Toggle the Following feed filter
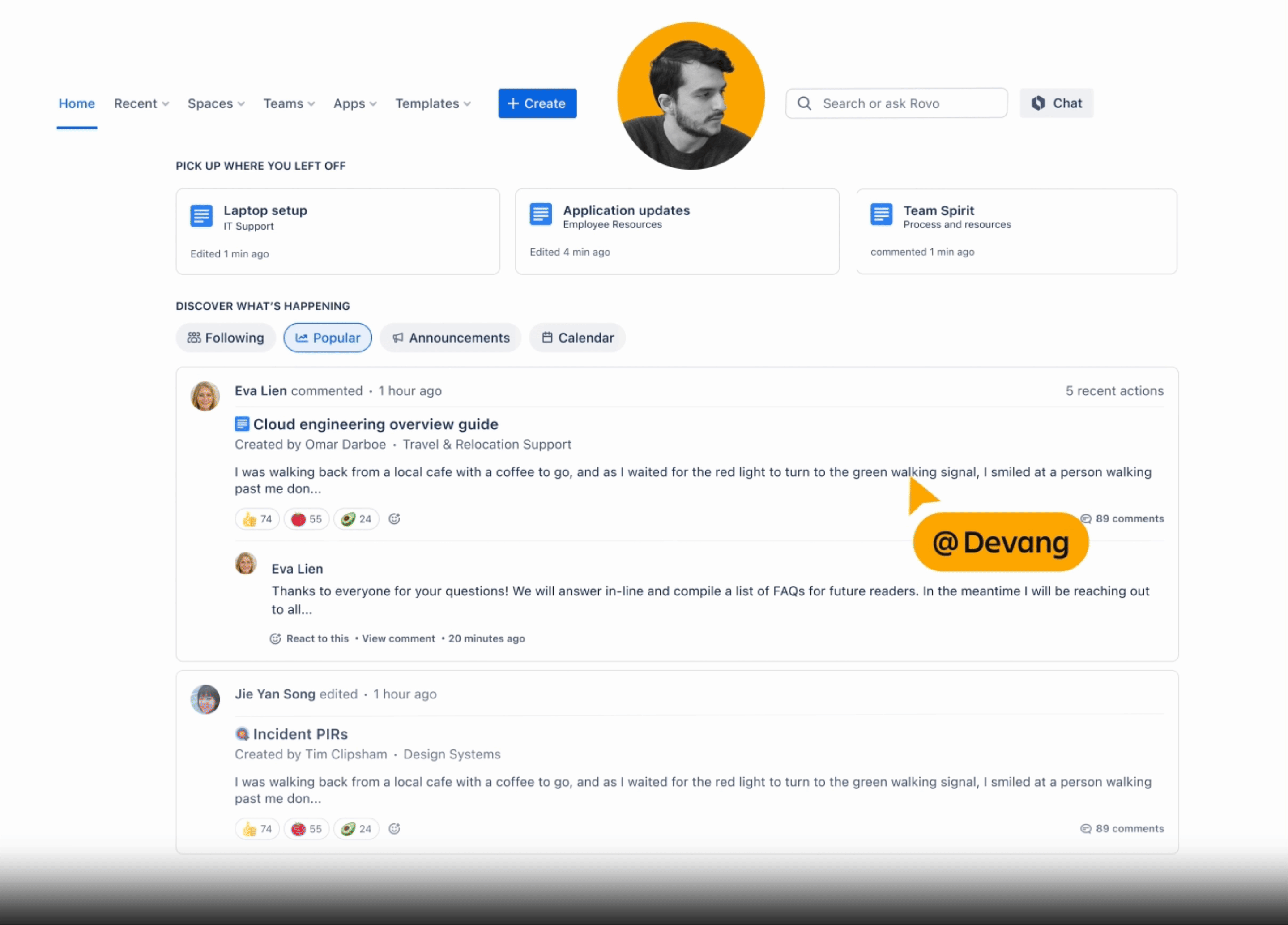This screenshot has width=1288, height=925. [226, 338]
